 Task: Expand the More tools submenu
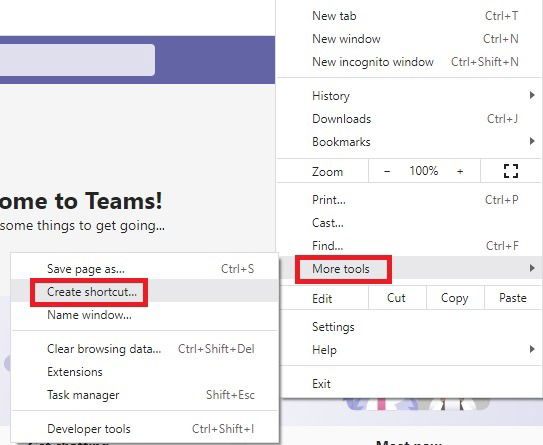(x=409, y=268)
